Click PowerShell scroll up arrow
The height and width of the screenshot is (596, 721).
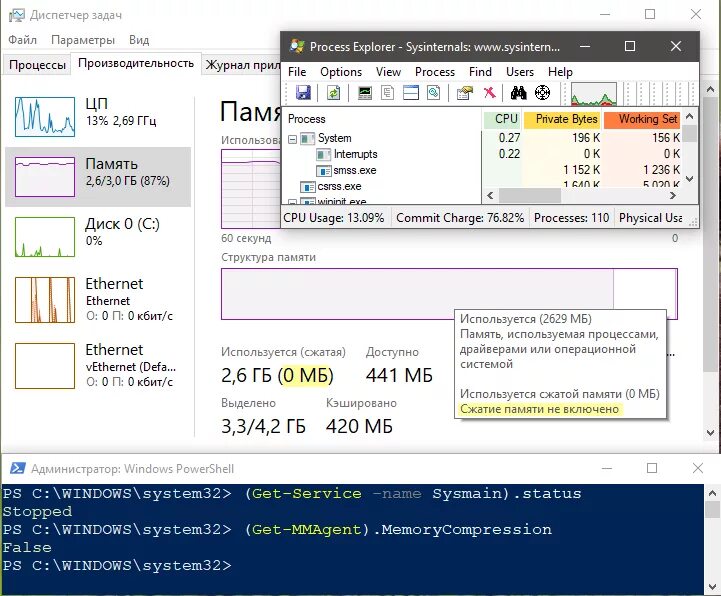[712, 493]
